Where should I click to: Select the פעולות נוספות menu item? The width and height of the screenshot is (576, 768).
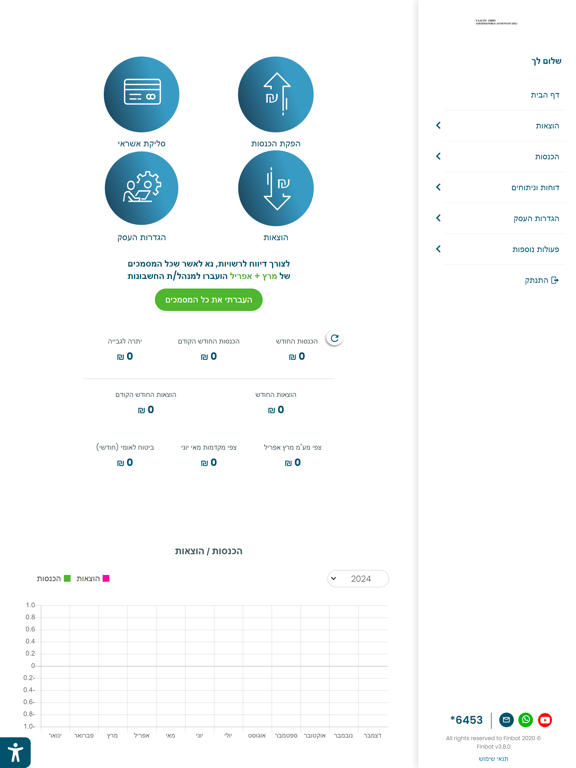tap(536, 249)
